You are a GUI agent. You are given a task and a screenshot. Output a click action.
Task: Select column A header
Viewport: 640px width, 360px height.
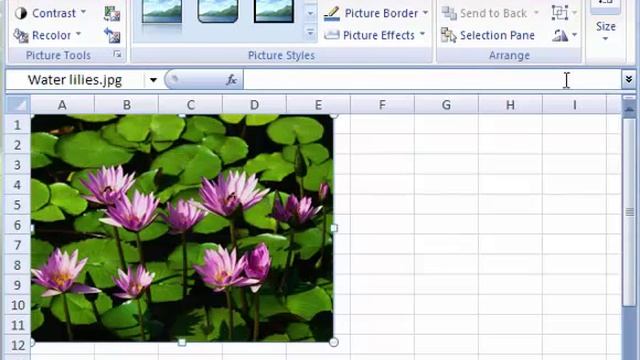coord(62,105)
